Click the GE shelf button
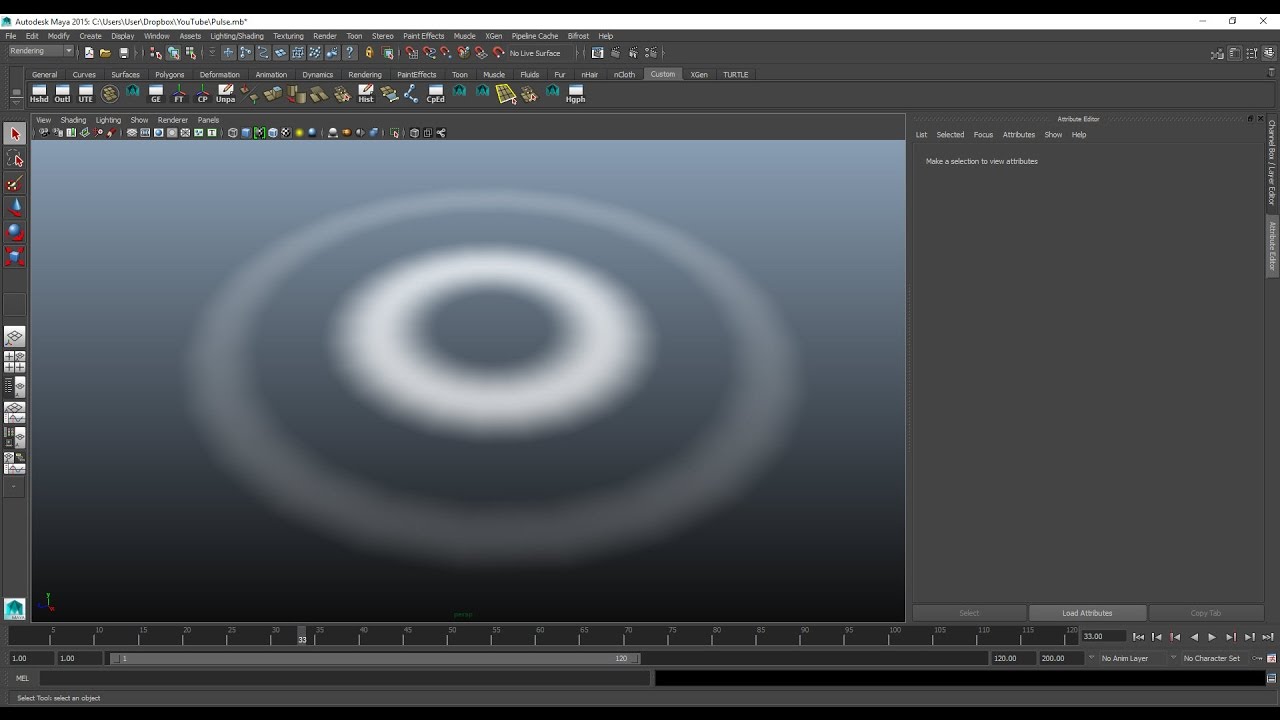 point(156,94)
